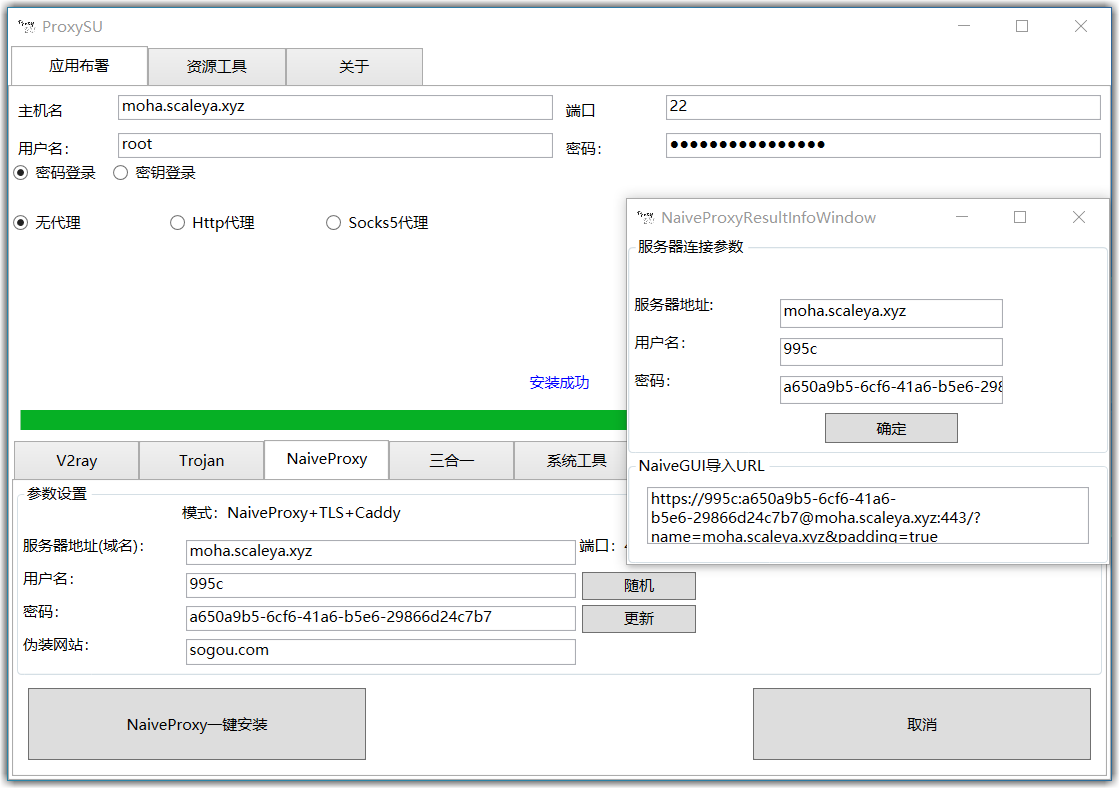Select the 密钥登录 login option
Viewport: 1120px width, 789px height.
point(121,172)
